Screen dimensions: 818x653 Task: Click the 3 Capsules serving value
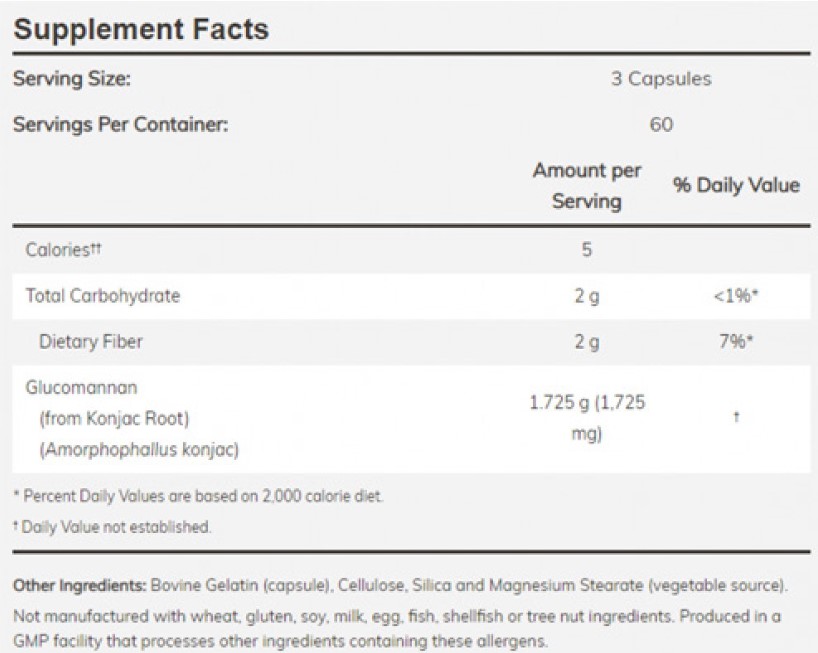661,79
